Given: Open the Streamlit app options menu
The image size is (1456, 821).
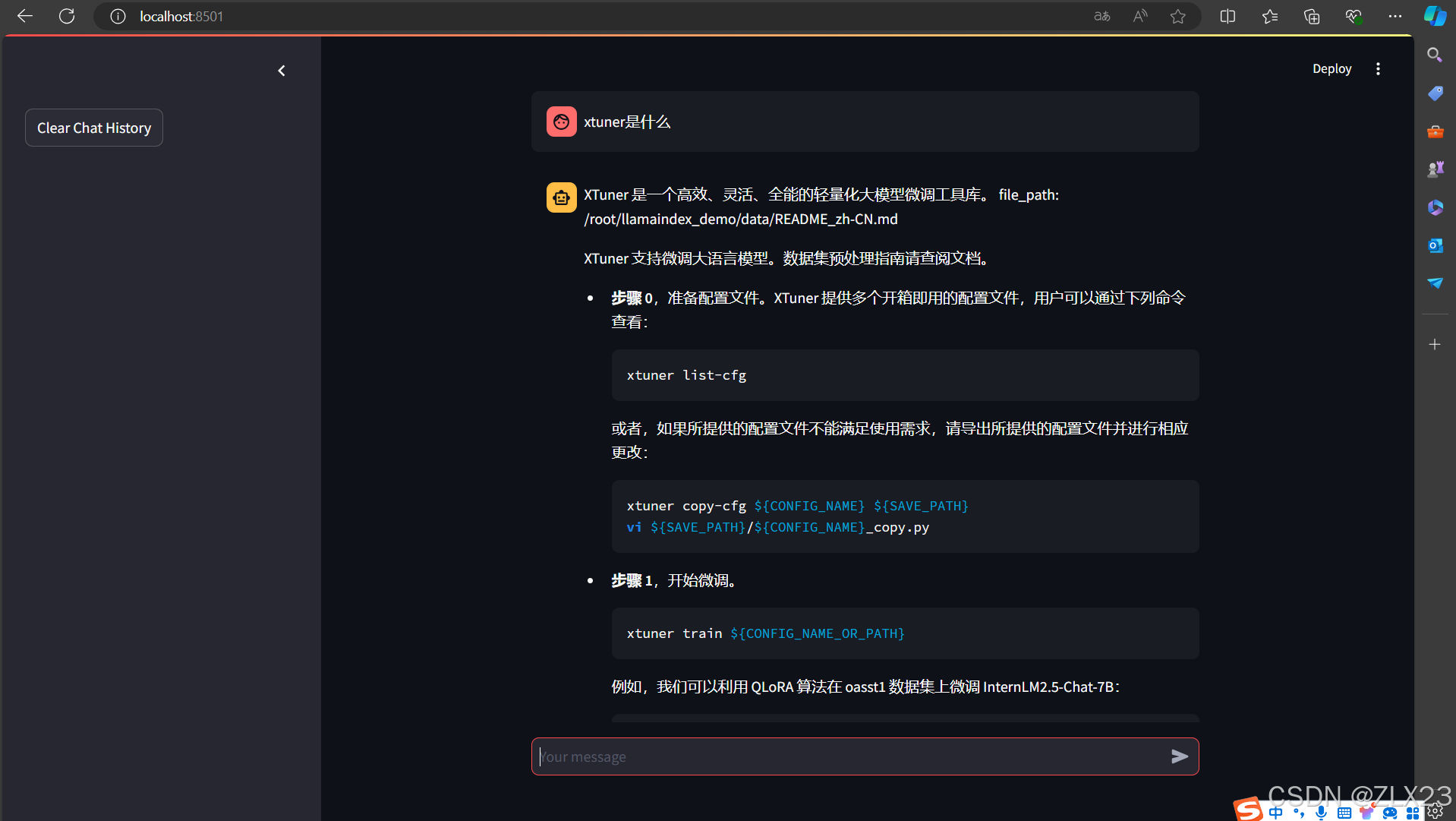Looking at the screenshot, I should pyautogui.click(x=1378, y=68).
